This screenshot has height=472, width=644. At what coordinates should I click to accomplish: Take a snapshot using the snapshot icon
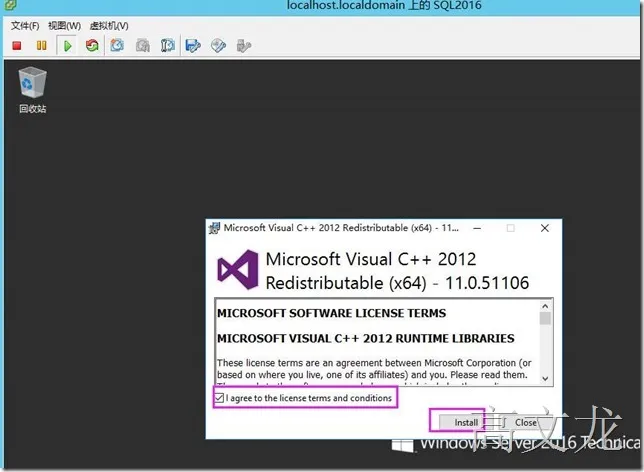pyautogui.click(x=117, y=45)
